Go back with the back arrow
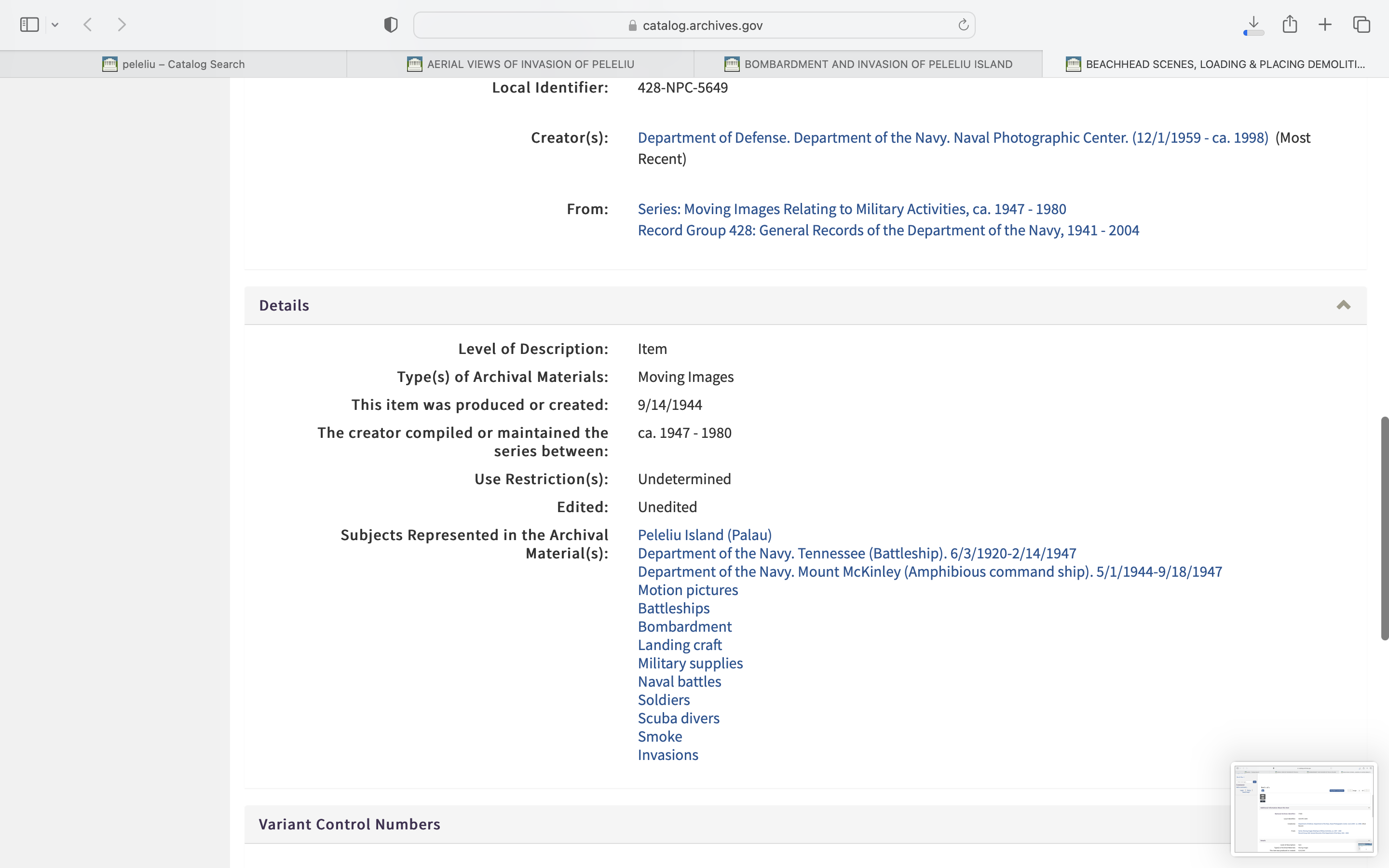Screen dimensions: 1389x868 pyautogui.click(x=88, y=25)
